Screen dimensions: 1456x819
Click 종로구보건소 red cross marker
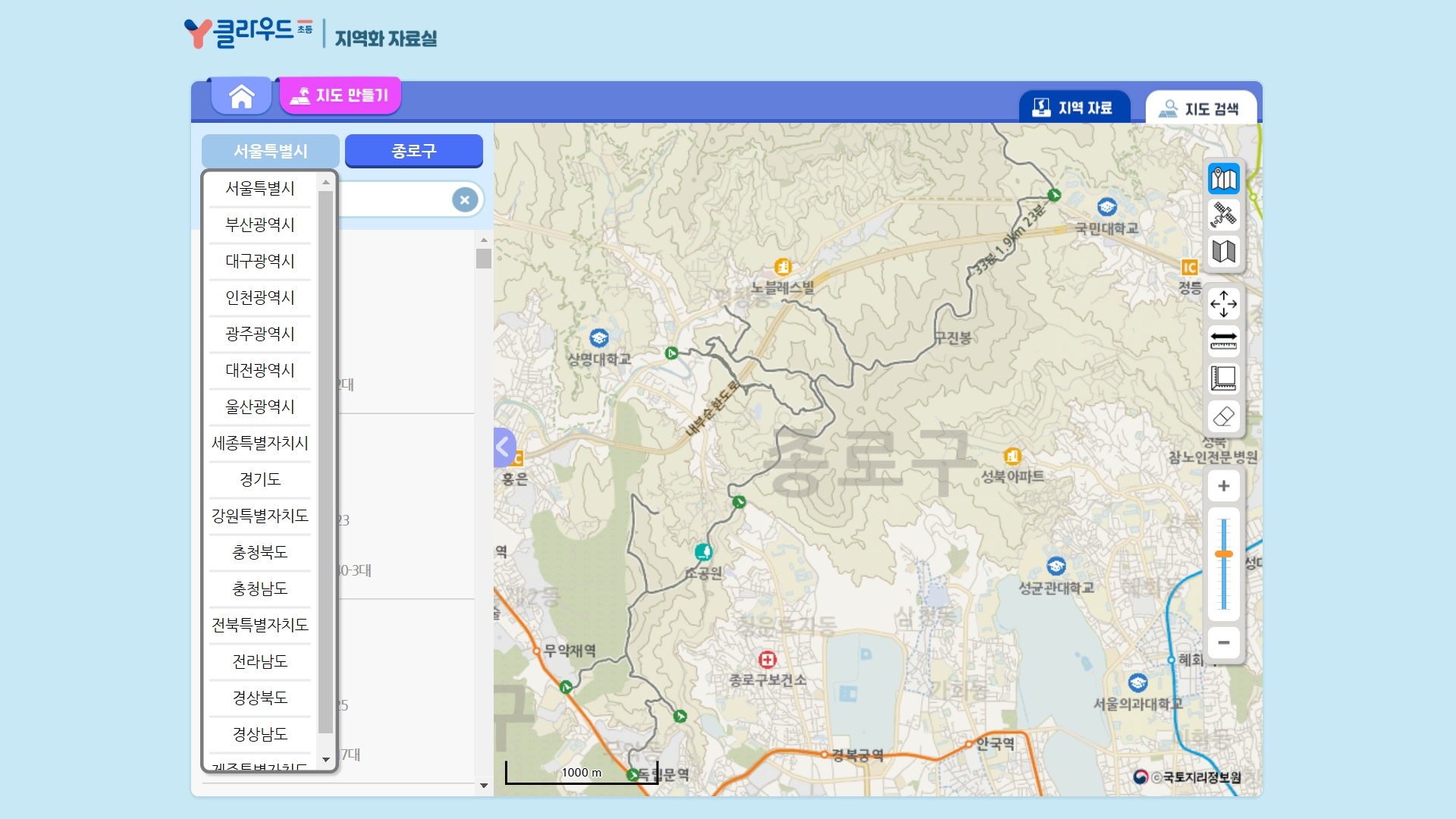(x=767, y=659)
